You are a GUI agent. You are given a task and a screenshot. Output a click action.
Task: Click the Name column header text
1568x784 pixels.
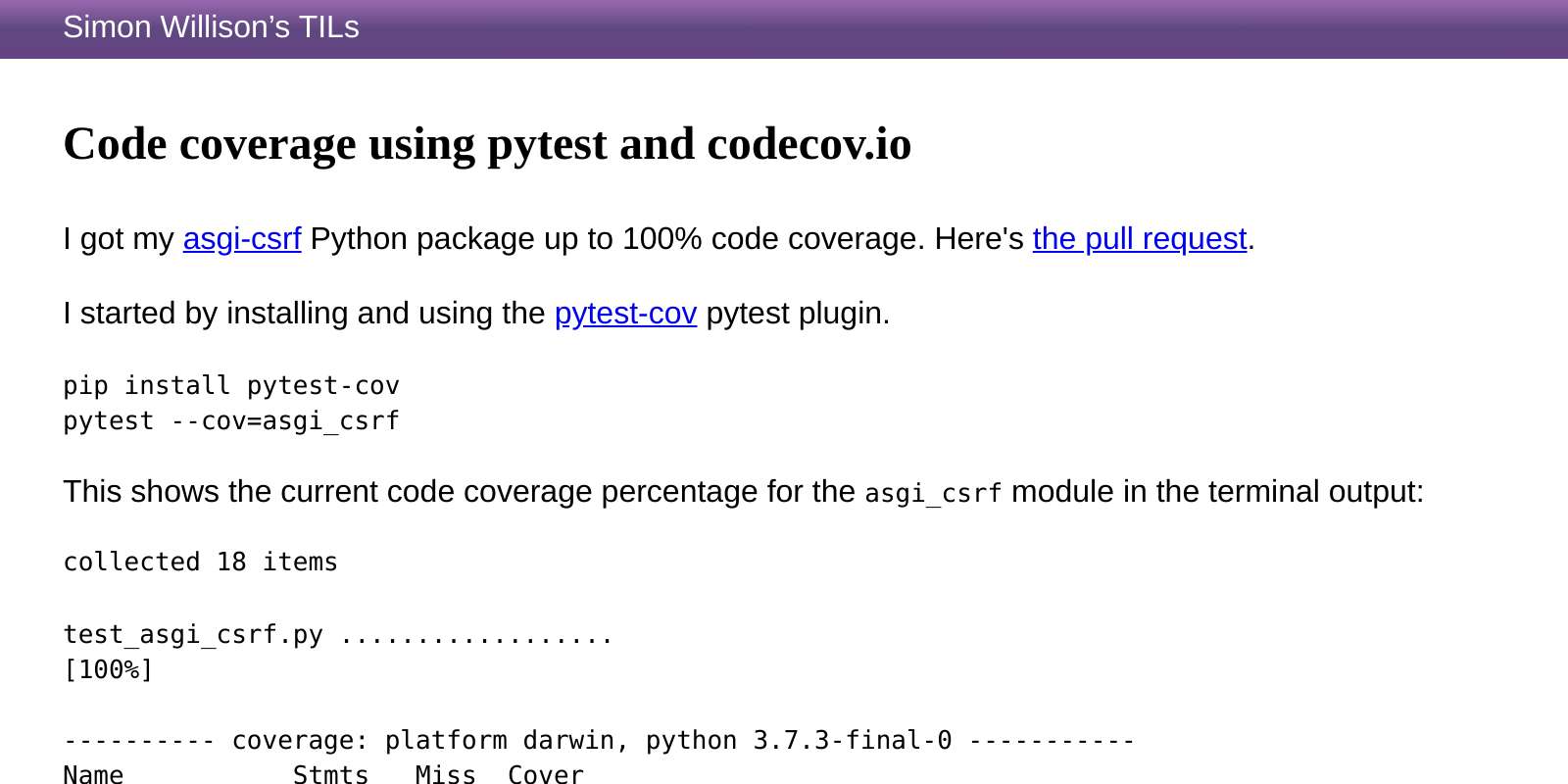click(x=94, y=774)
